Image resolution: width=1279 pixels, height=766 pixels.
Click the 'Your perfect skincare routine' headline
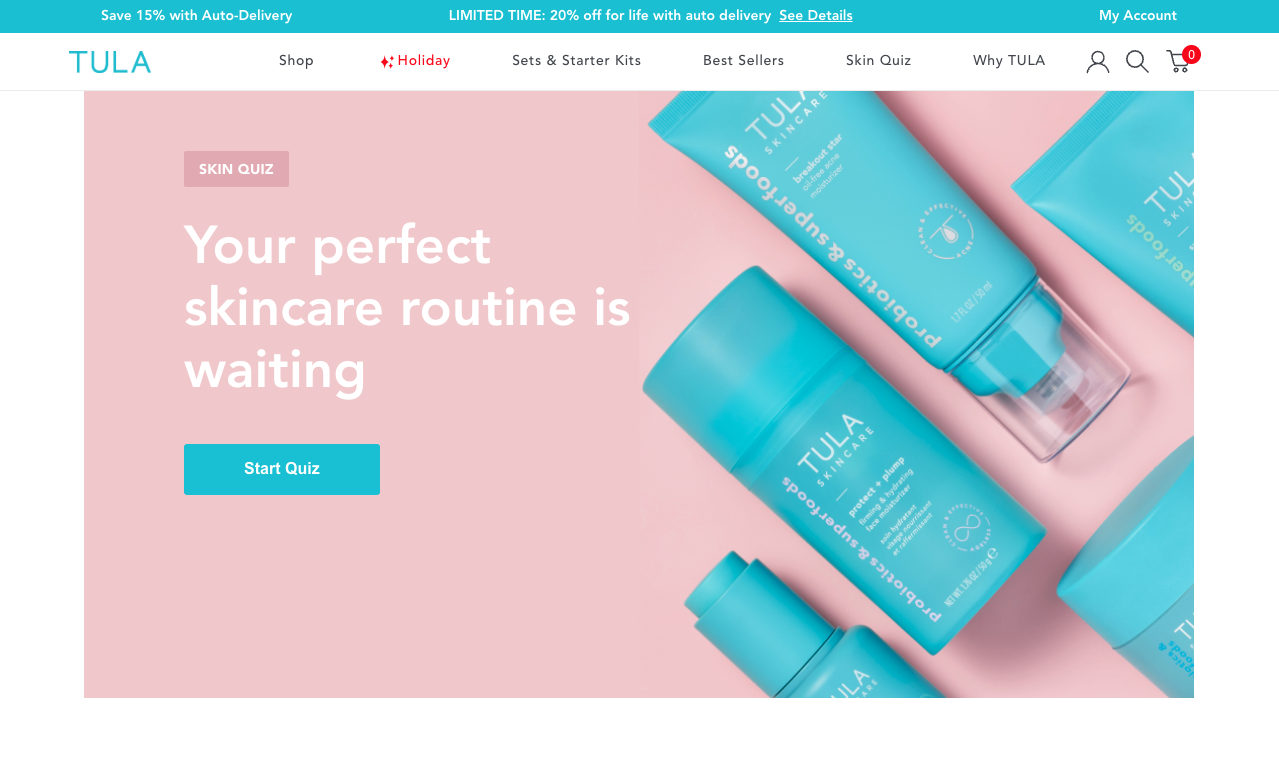(407, 307)
